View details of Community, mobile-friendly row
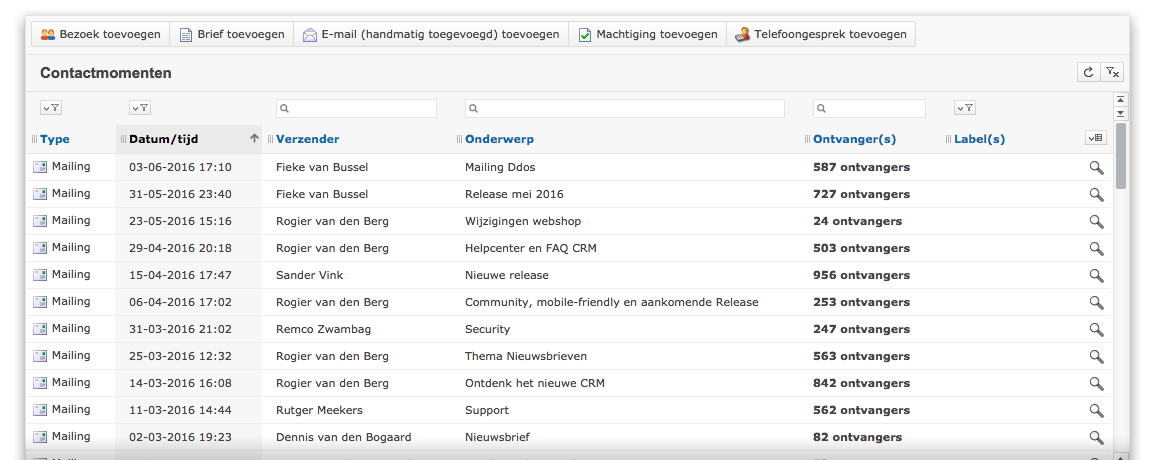 (x=1097, y=303)
